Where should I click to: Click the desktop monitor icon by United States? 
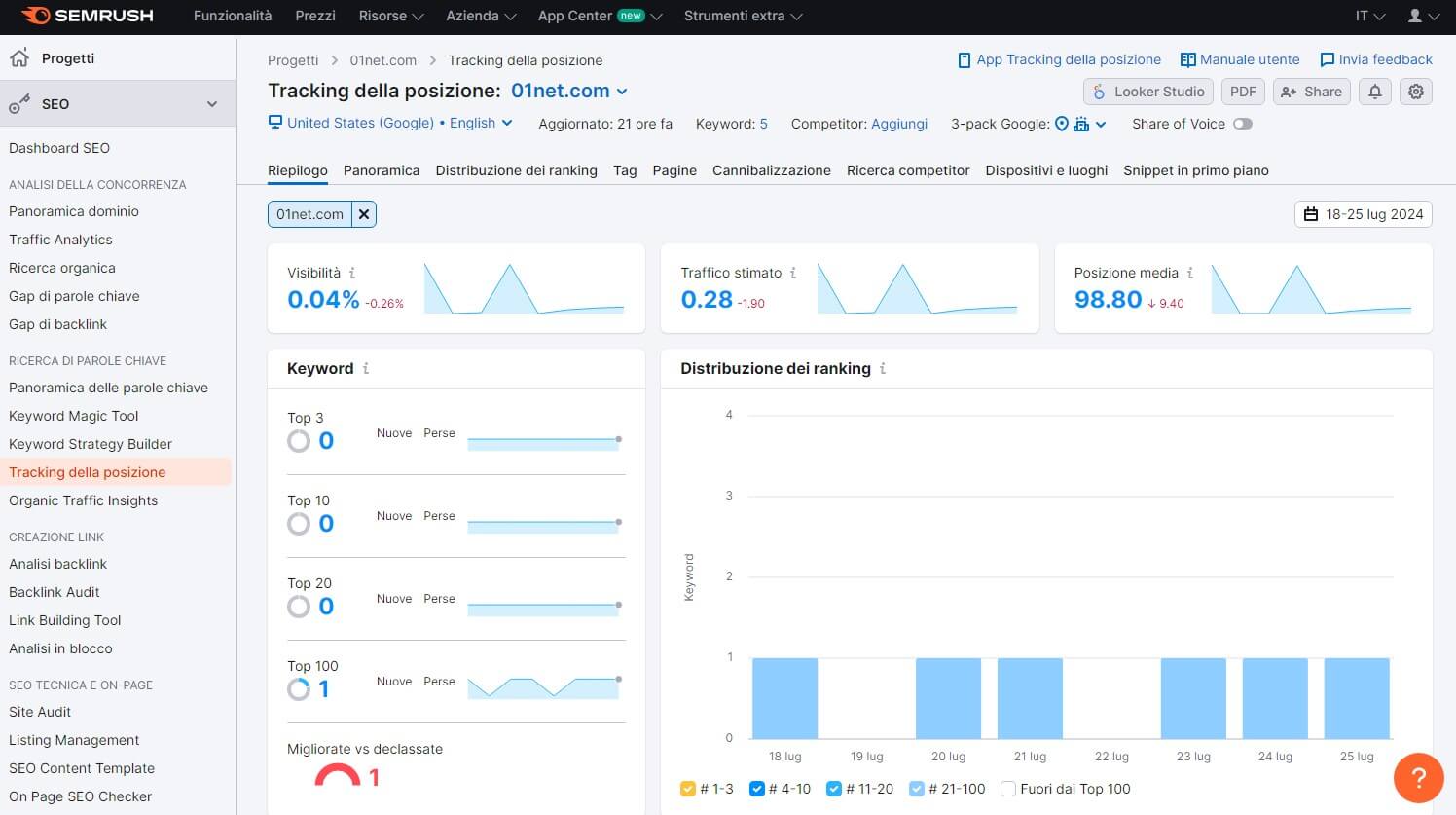tap(275, 123)
